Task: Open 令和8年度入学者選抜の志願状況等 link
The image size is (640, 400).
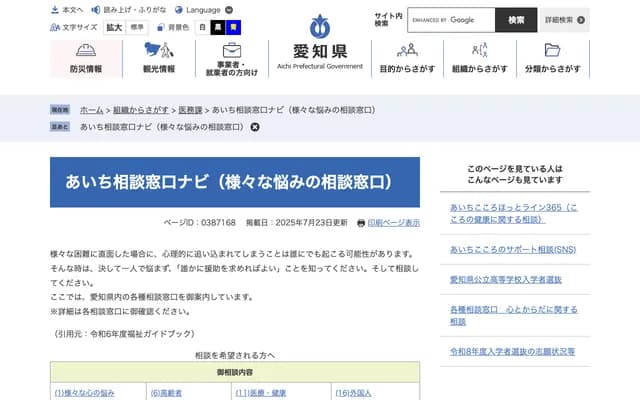Action: click(x=512, y=351)
